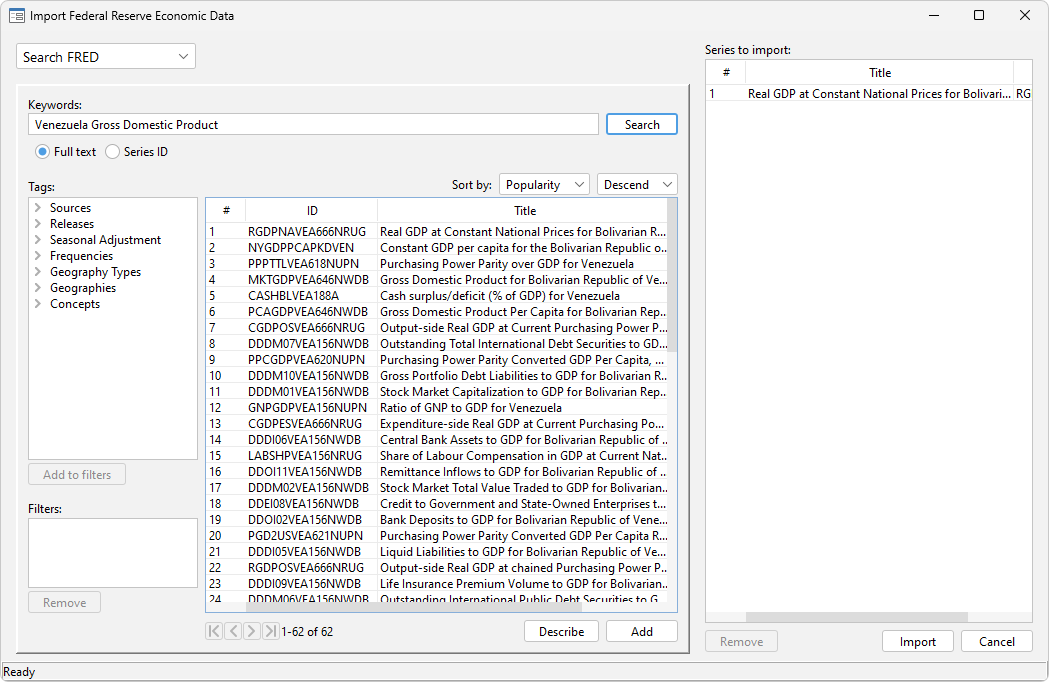Open the Popularity sort dropdown
This screenshot has height=682, width=1049.
point(544,185)
